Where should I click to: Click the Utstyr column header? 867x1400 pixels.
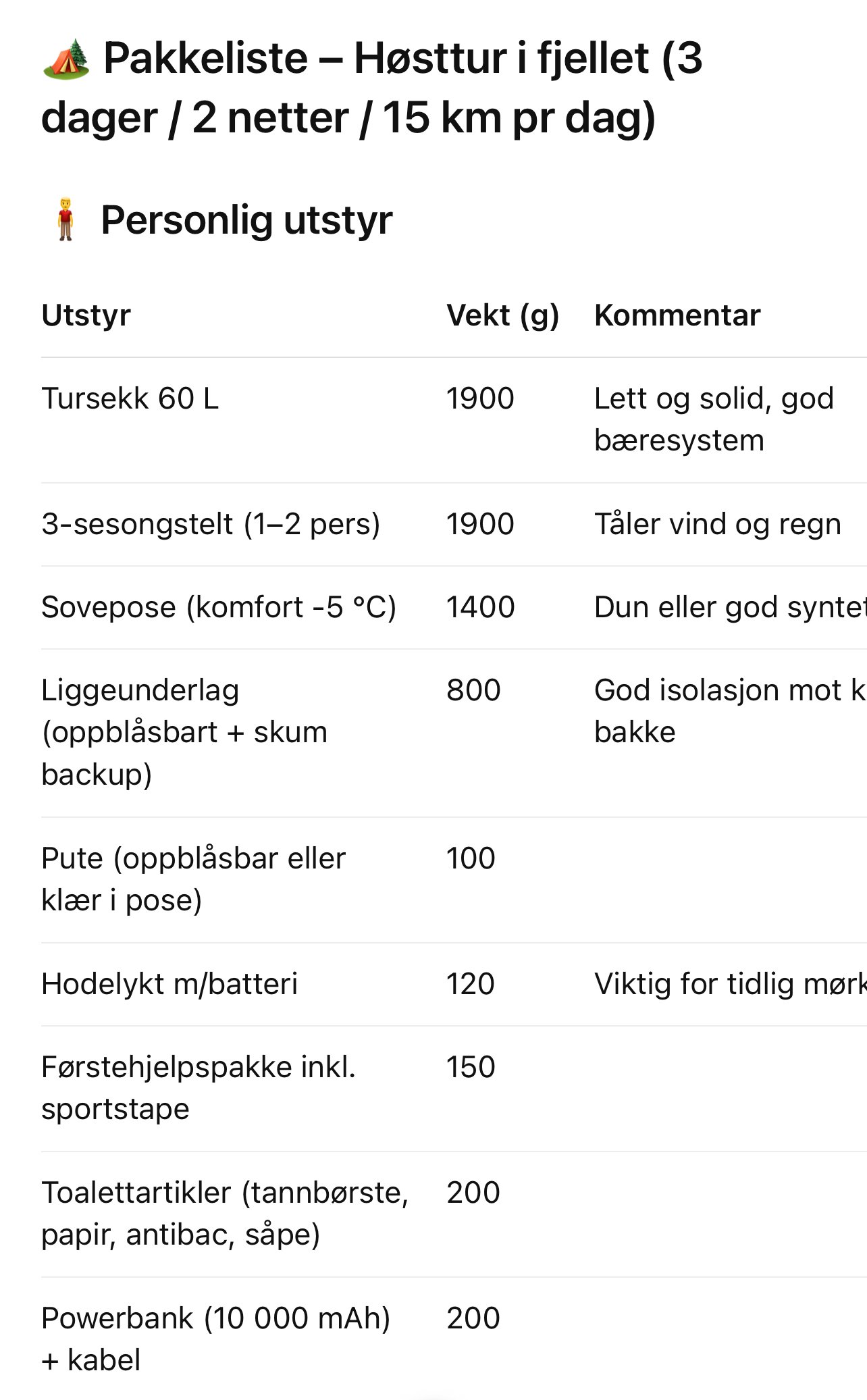click(86, 315)
